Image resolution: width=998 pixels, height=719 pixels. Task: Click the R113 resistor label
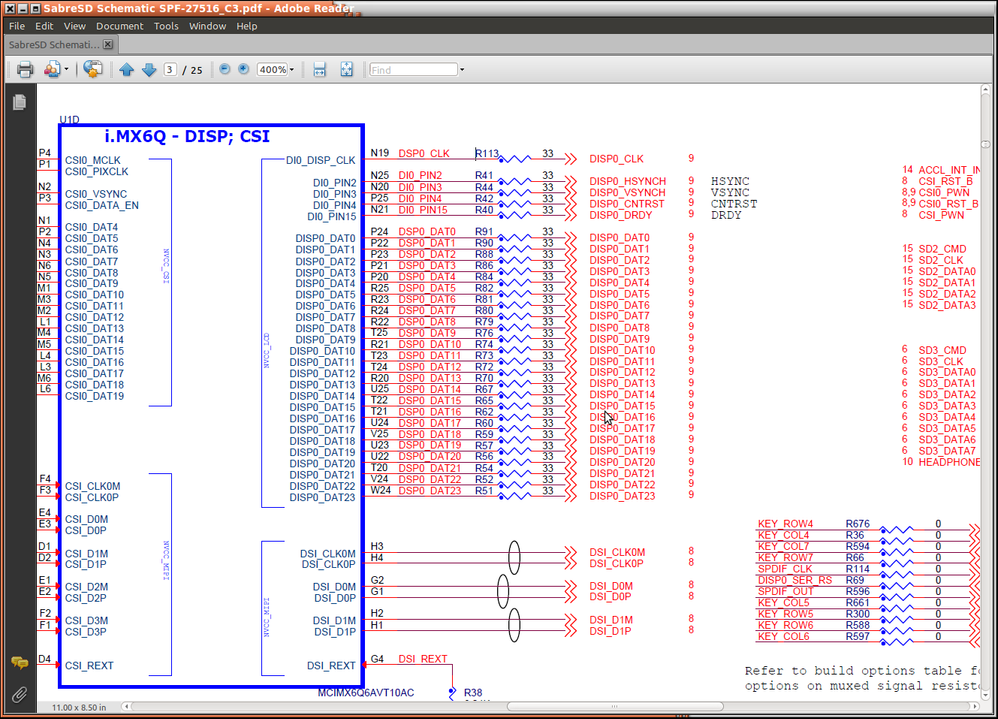pyautogui.click(x=487, y=153)
